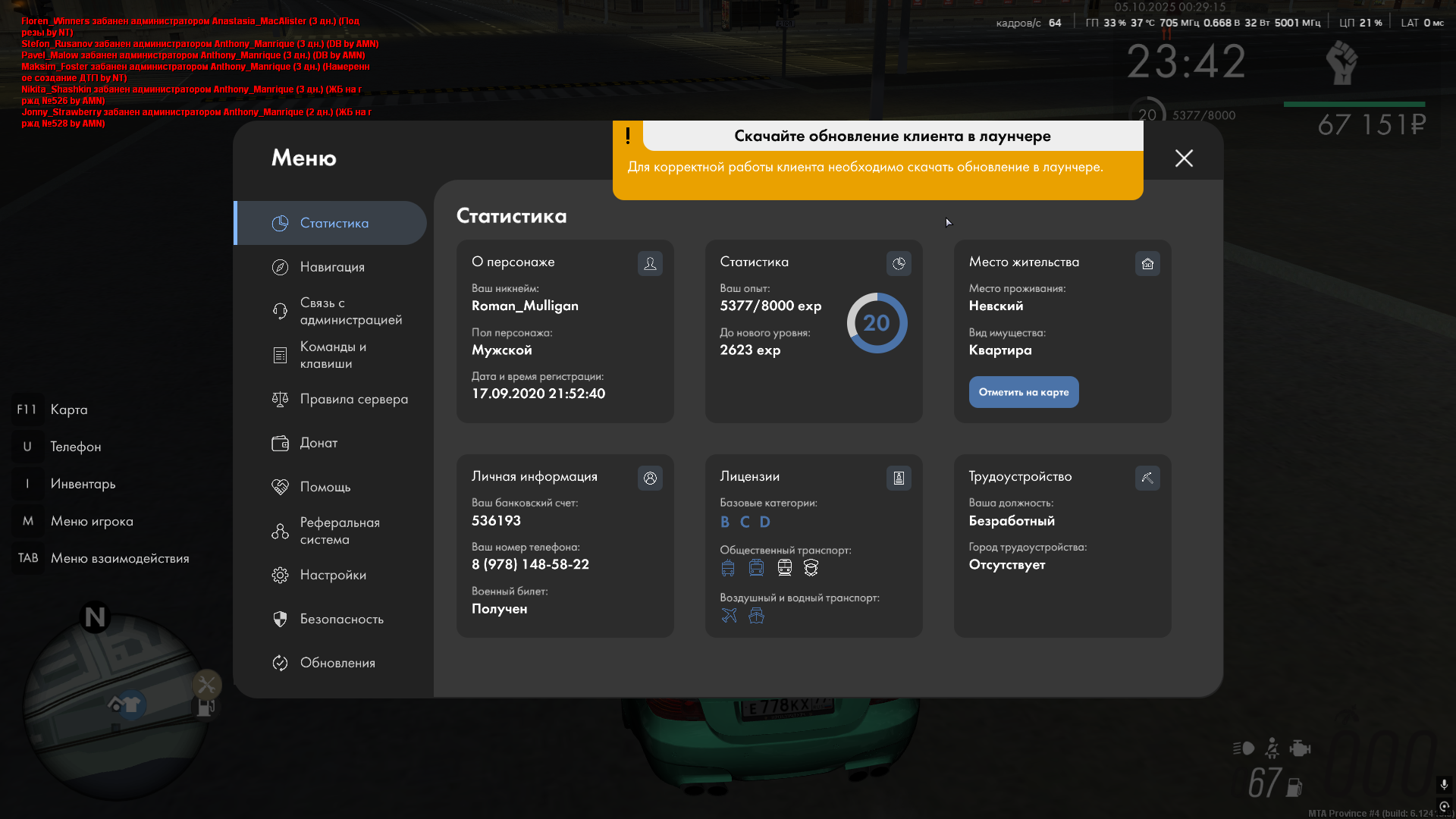Click the boat license icon
Screen dimensions: 1456x819
click(756, 616)
